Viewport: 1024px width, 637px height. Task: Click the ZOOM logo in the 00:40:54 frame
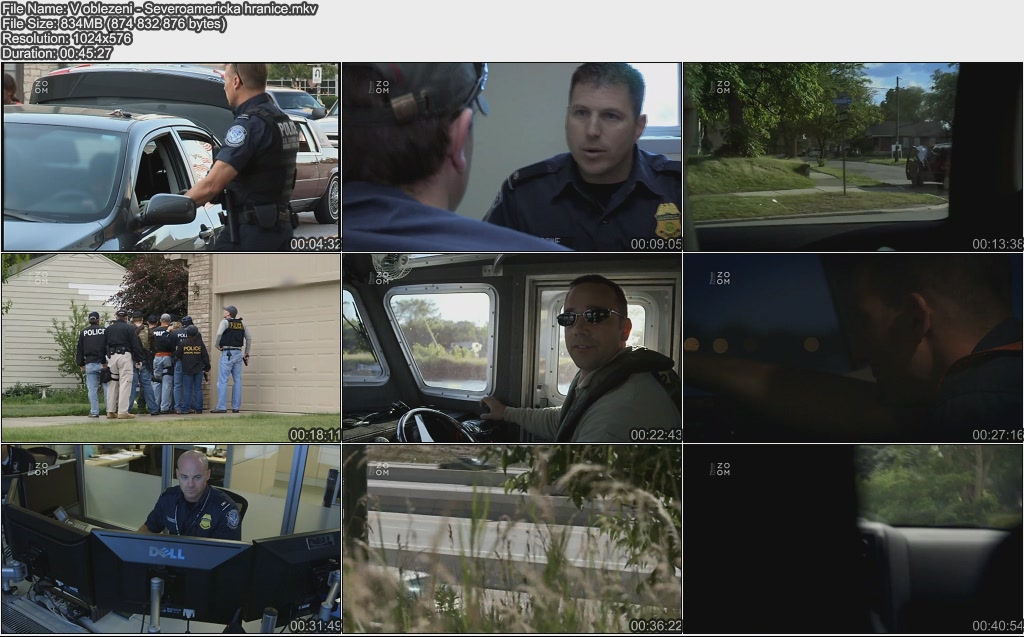(720, 468)
